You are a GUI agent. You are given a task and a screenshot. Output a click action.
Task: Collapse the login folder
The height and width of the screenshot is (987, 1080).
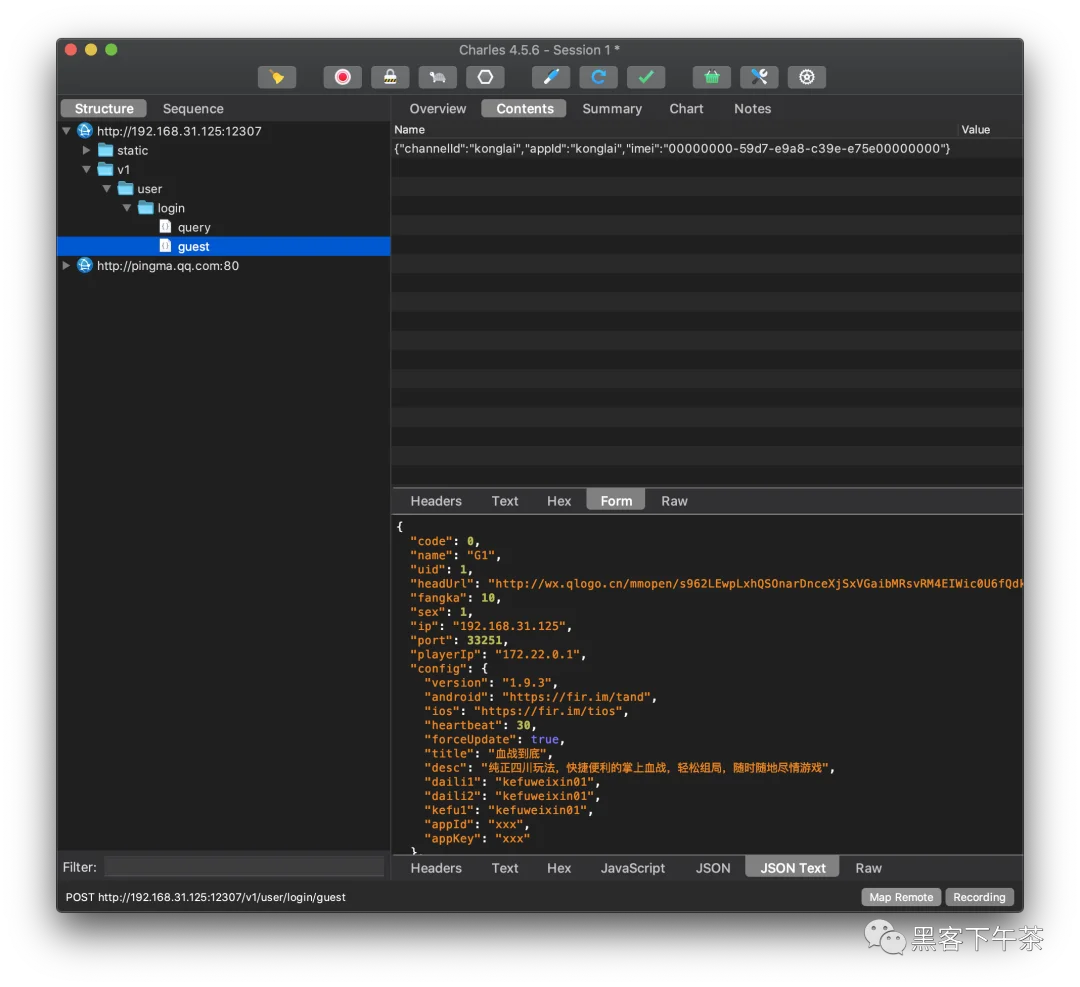127,208
